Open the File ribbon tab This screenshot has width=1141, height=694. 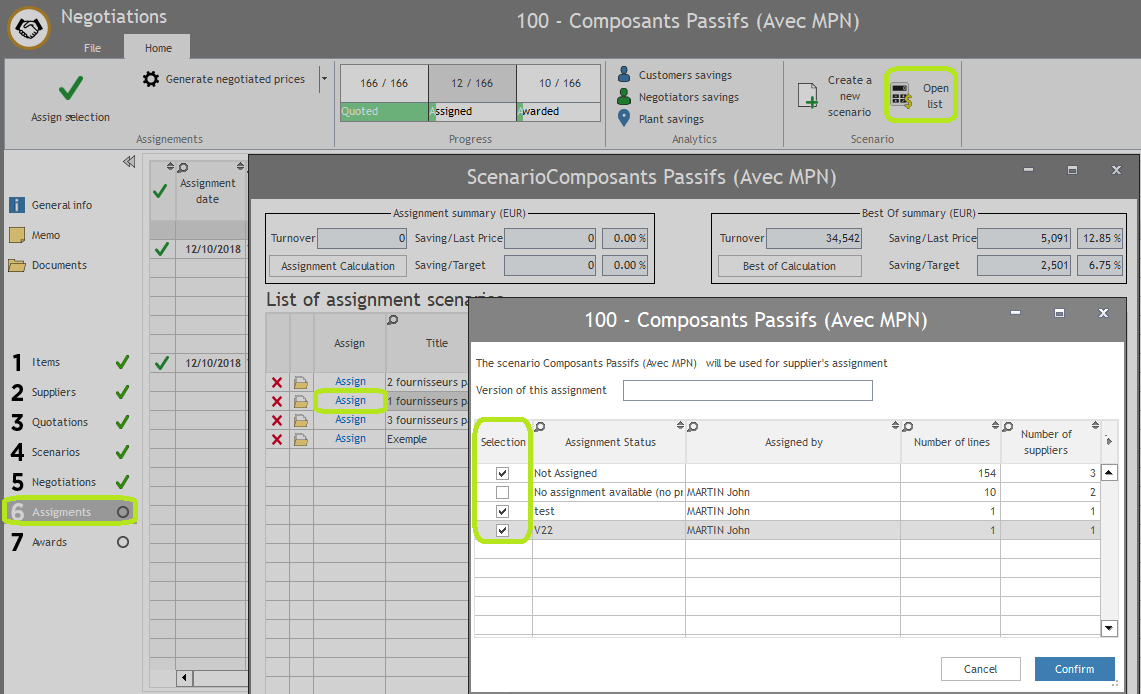click(92, 48)
